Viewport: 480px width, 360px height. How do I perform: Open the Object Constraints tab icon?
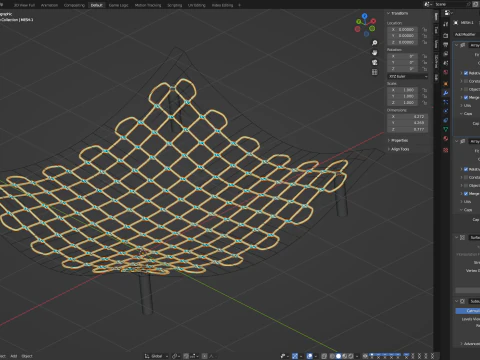pos(446,120)
